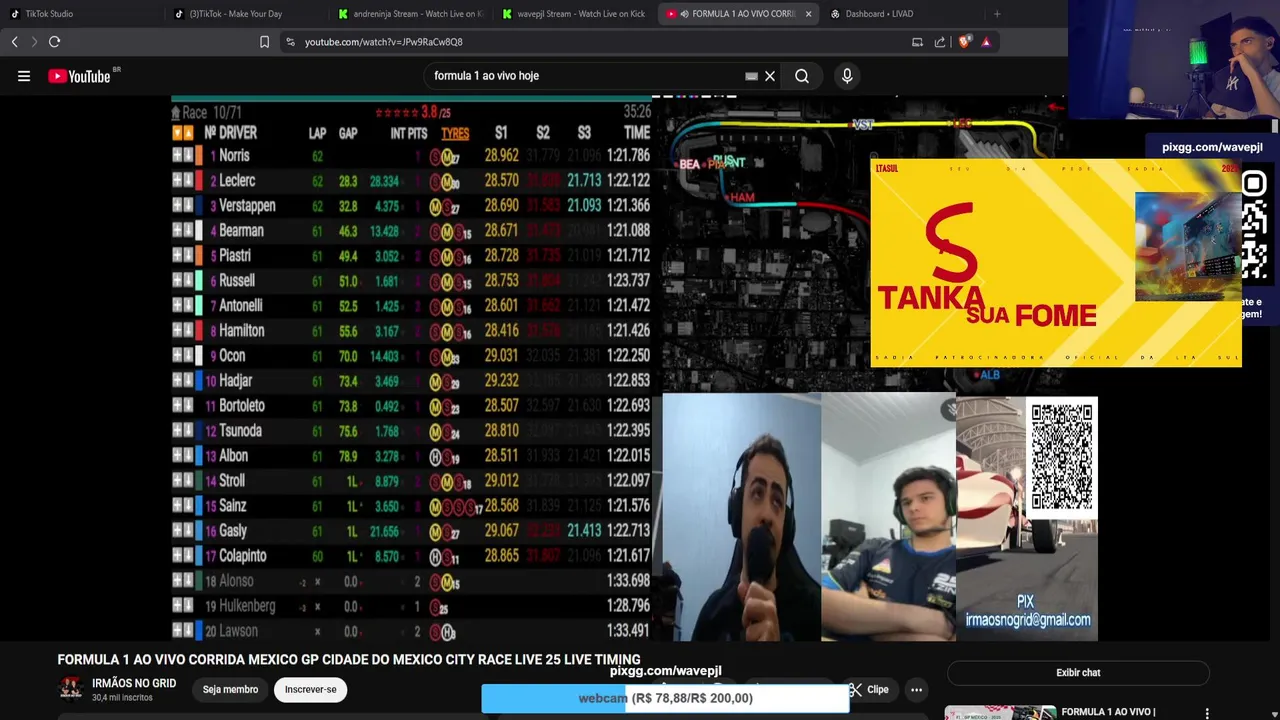Go back with the browser back arrow
Image resolution: width=1280 pixels, height=720 pixels.
(15, 42)
